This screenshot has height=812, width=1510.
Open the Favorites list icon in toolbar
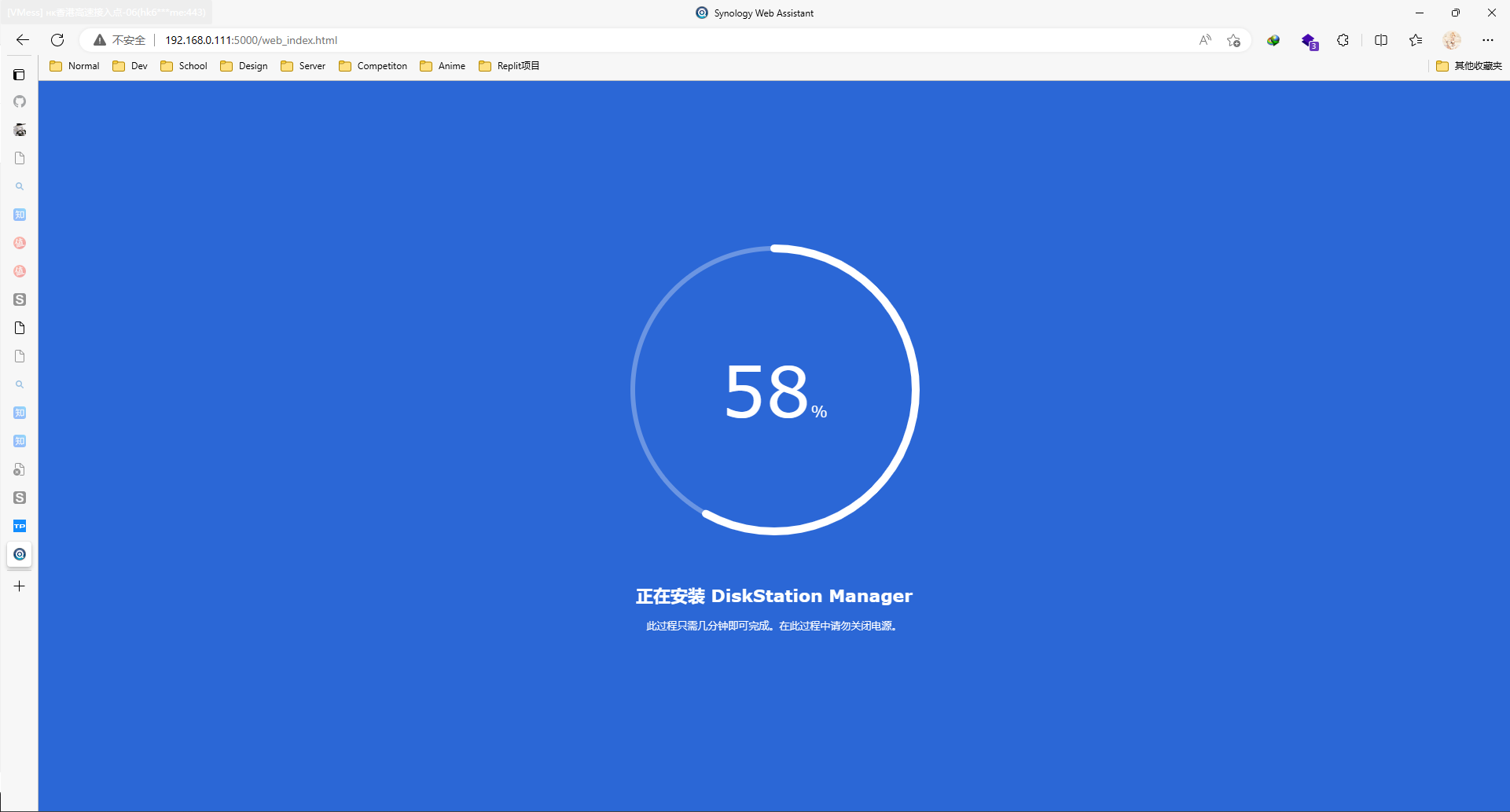click(x=1416, y=40)
